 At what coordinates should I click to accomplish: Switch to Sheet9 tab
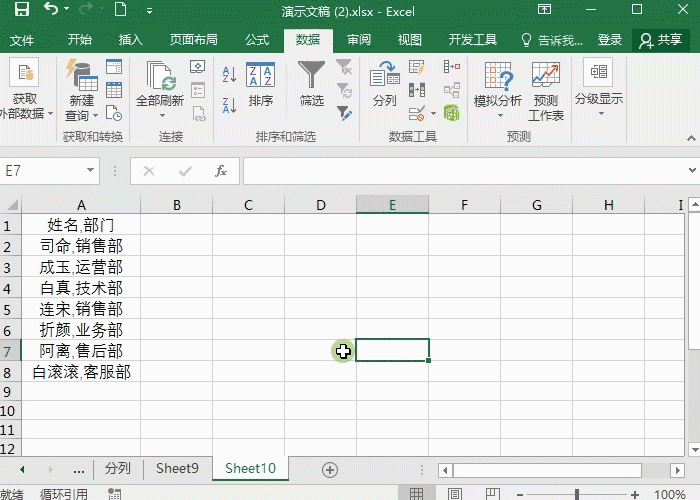[177, 468]
